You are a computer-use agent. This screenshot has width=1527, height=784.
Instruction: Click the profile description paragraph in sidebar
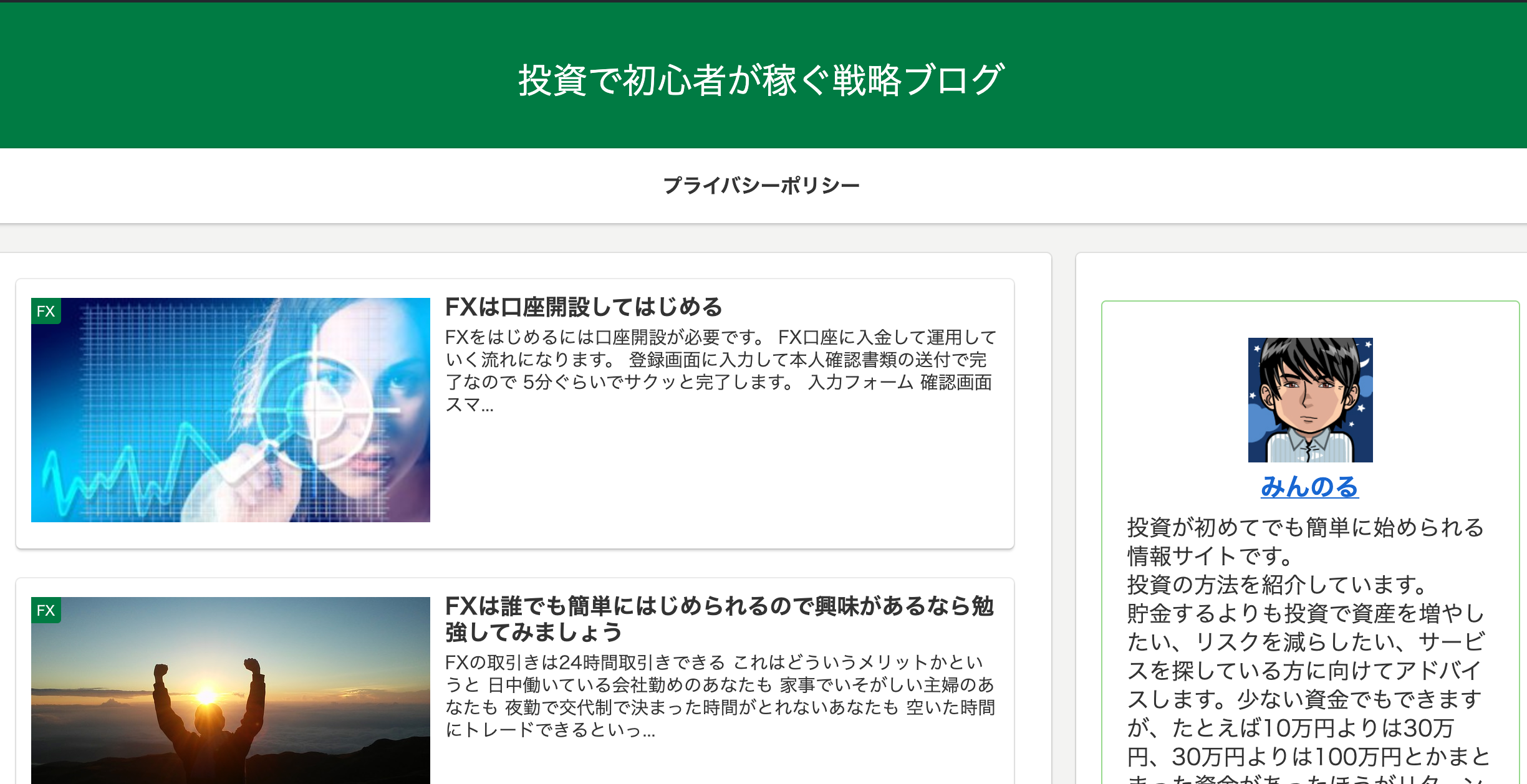1306,642
